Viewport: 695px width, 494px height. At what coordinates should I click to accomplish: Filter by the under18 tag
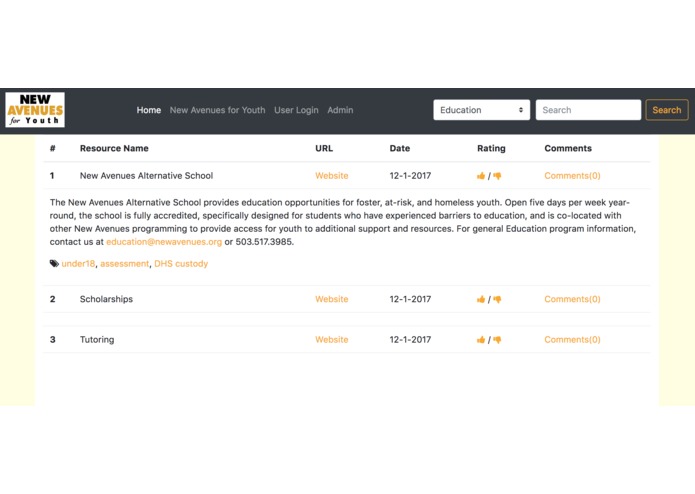tap(78, 264)
